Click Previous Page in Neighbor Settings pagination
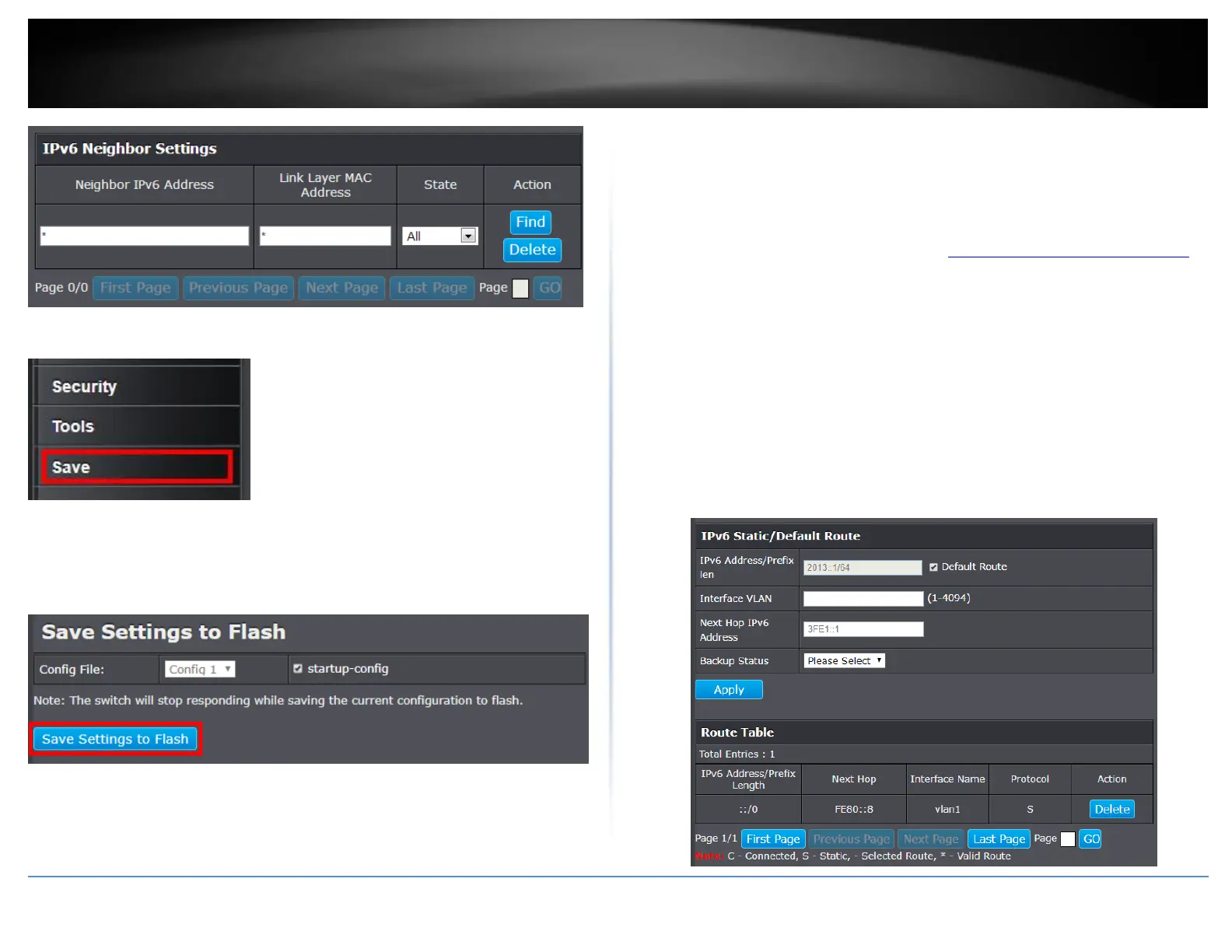Image resolution: width=1232 pixels, height=952 pixels. click(x=238, y=288)
